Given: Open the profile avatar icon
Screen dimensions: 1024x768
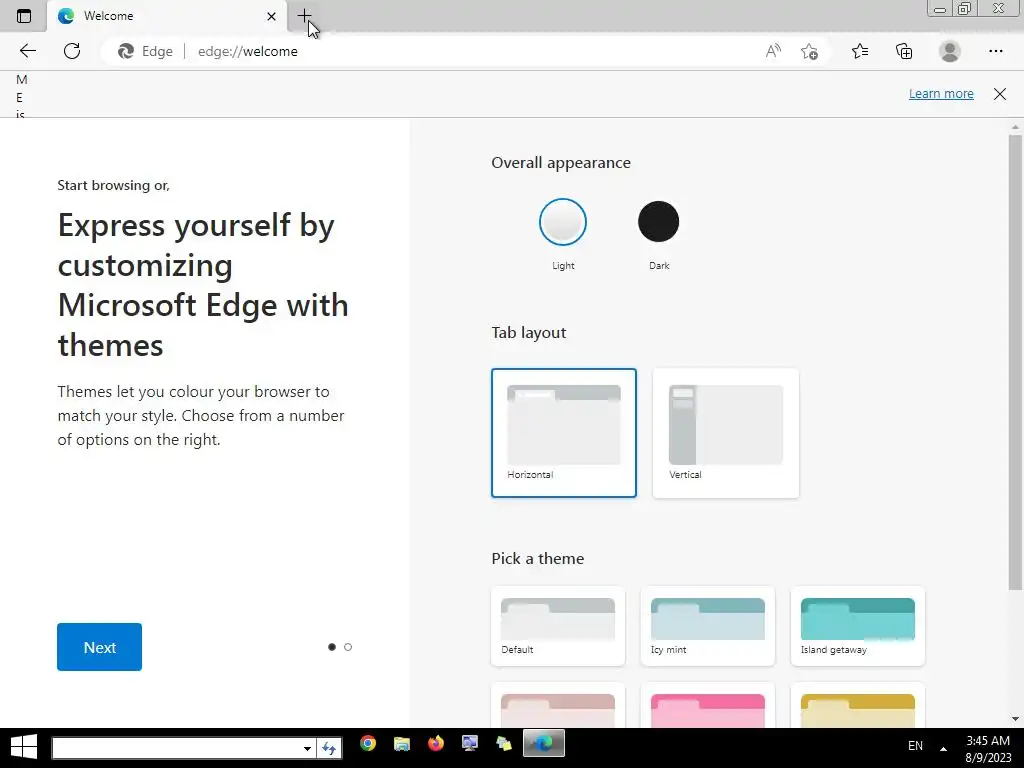Looking at the screenshot, I should pyautogui.click(x=950, y=51).
